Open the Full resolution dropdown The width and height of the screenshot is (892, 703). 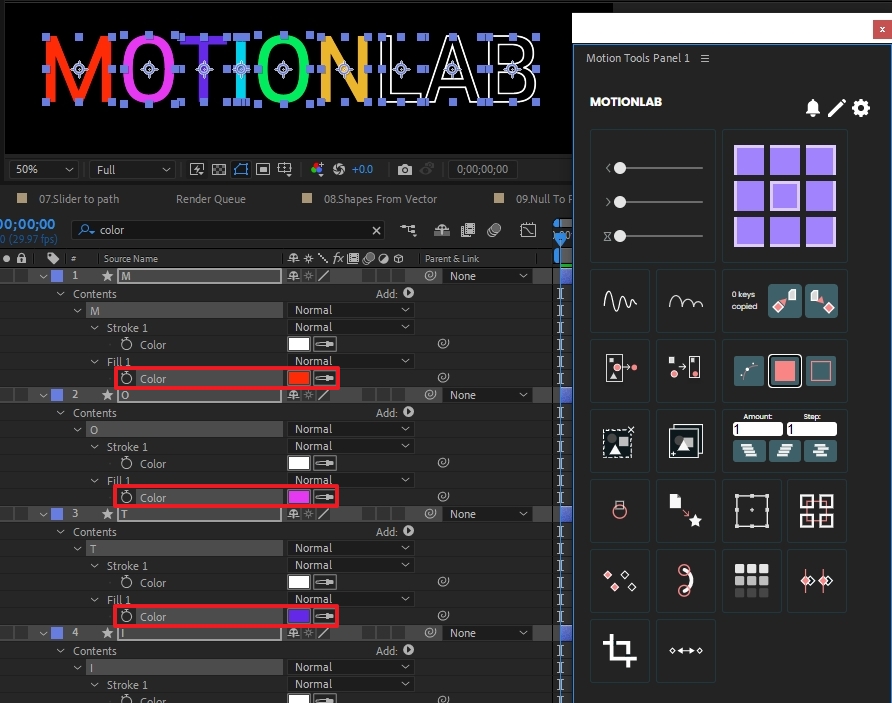coord(133,169)
